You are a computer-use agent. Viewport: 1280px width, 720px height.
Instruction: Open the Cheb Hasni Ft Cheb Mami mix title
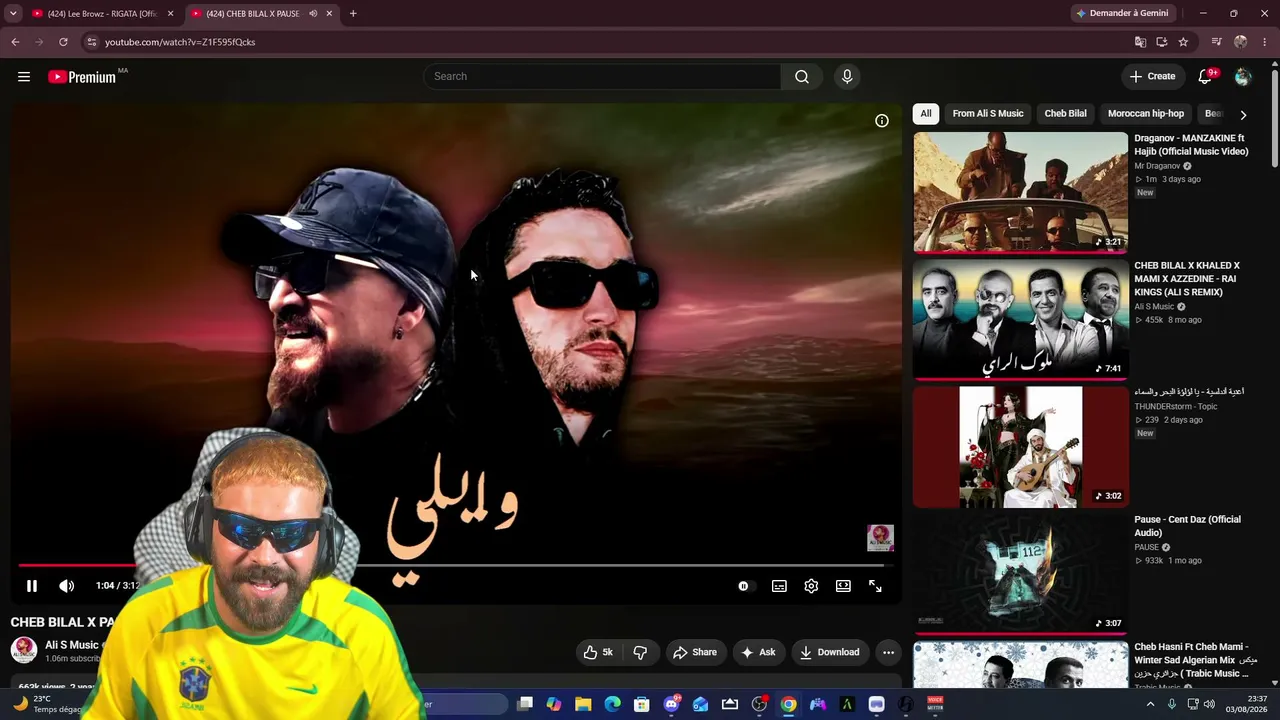tap(1195, 660)
